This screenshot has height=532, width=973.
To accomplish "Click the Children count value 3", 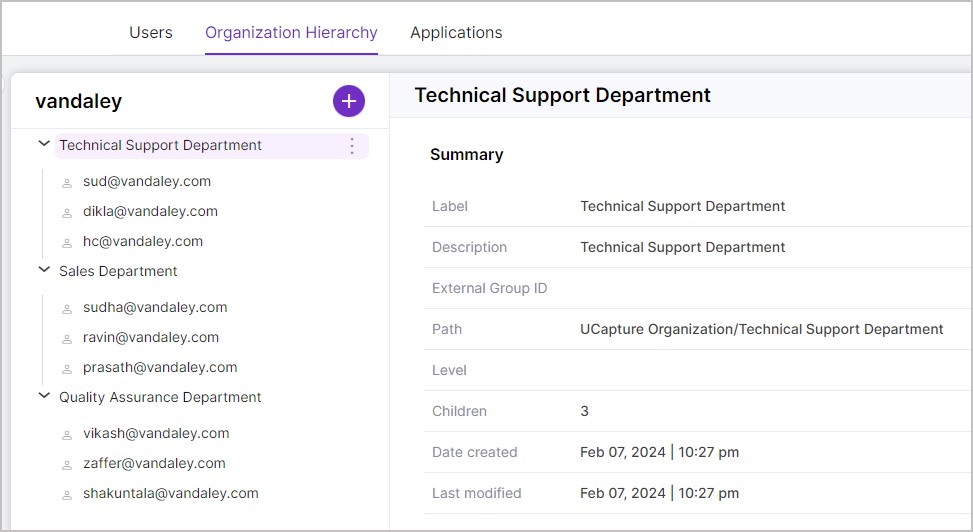I will [585, 411].
